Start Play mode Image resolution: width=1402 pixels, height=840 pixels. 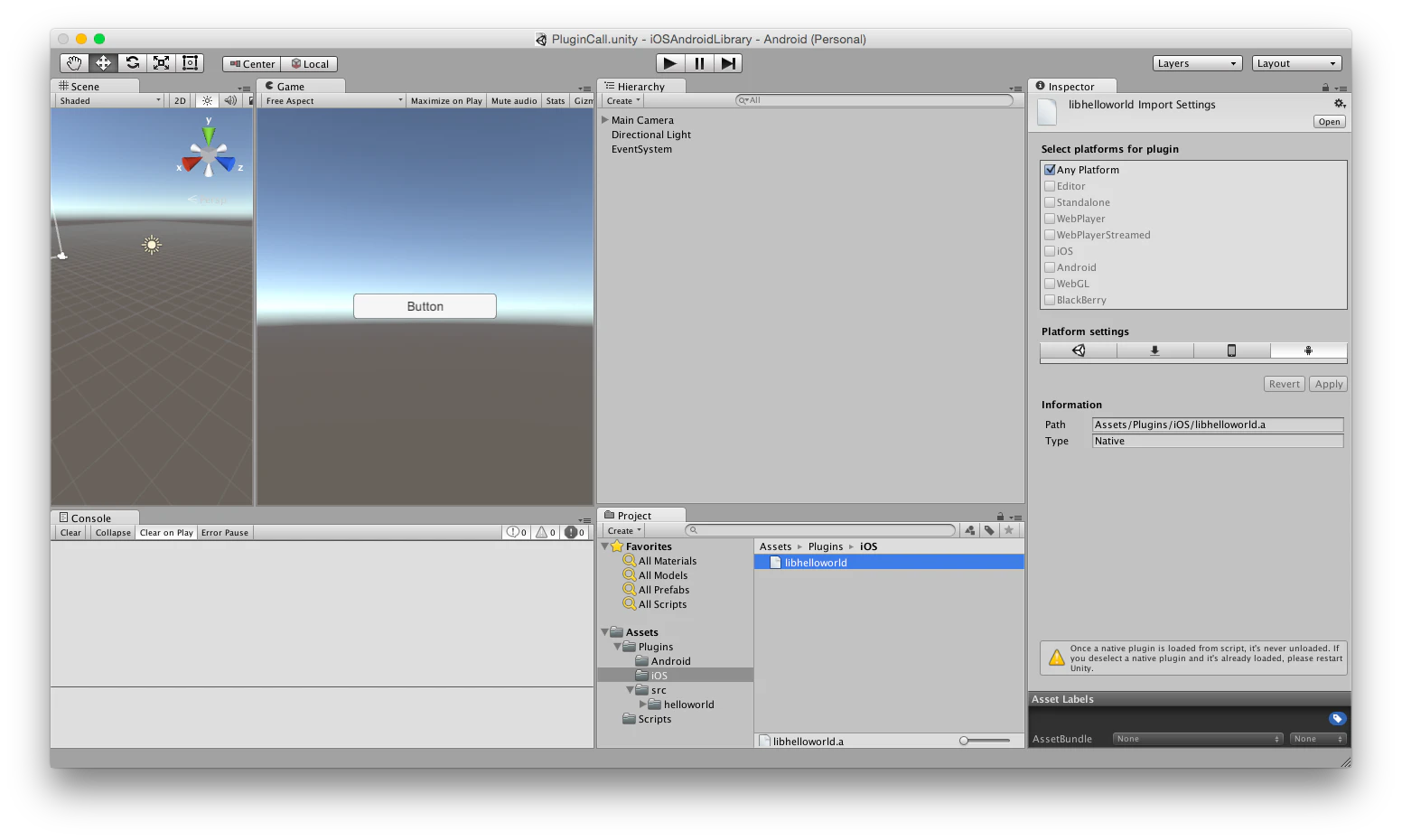tap(669, 63)
